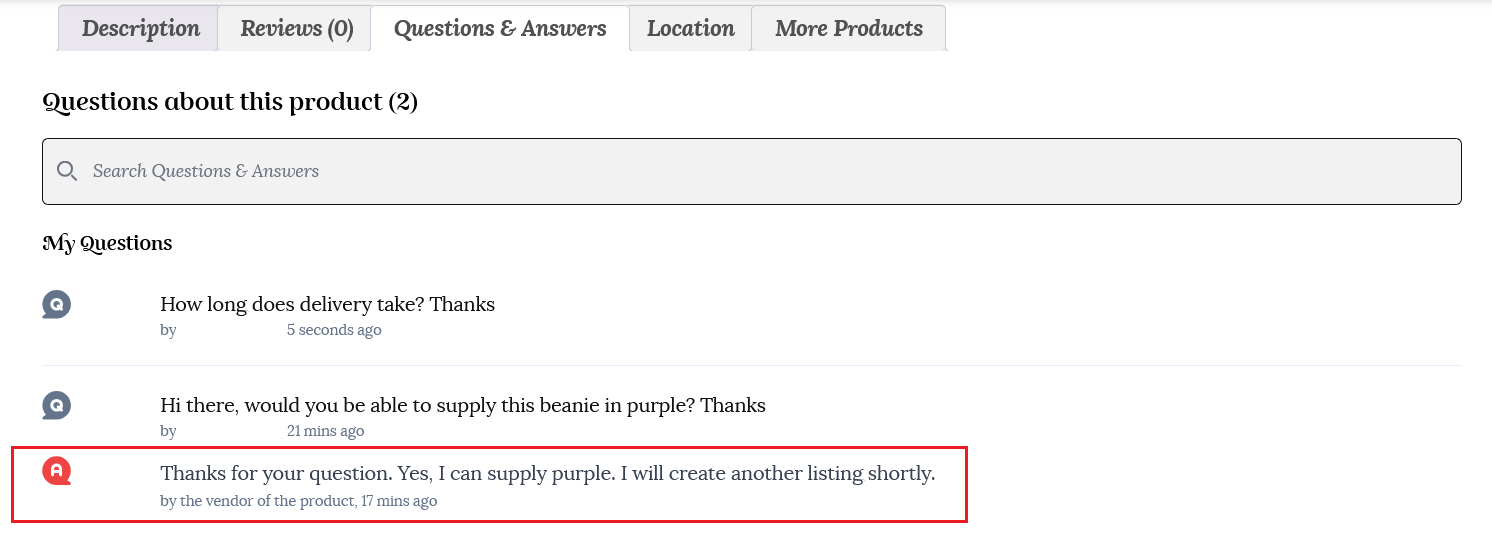Open the Location tab

(690, 28)
